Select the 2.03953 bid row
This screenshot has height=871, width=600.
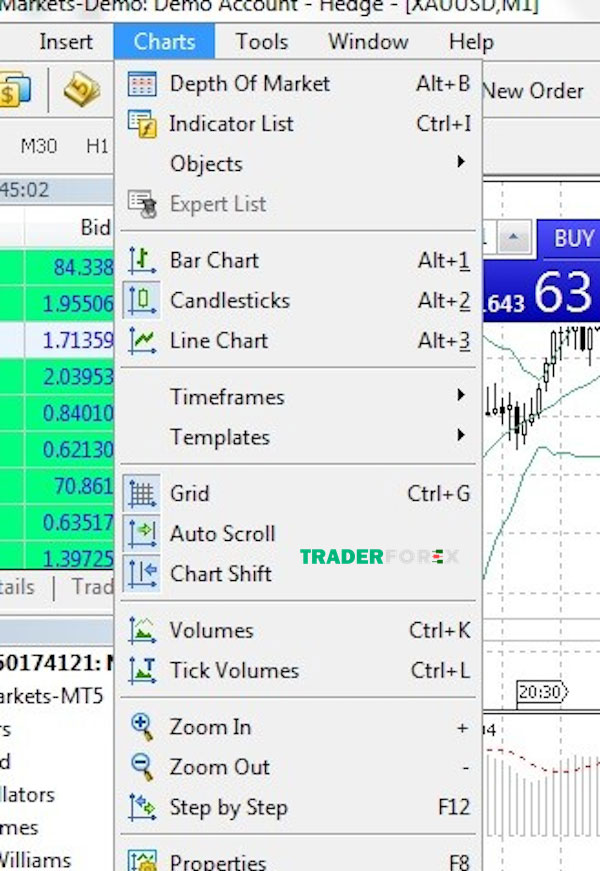tap(57, 377)
